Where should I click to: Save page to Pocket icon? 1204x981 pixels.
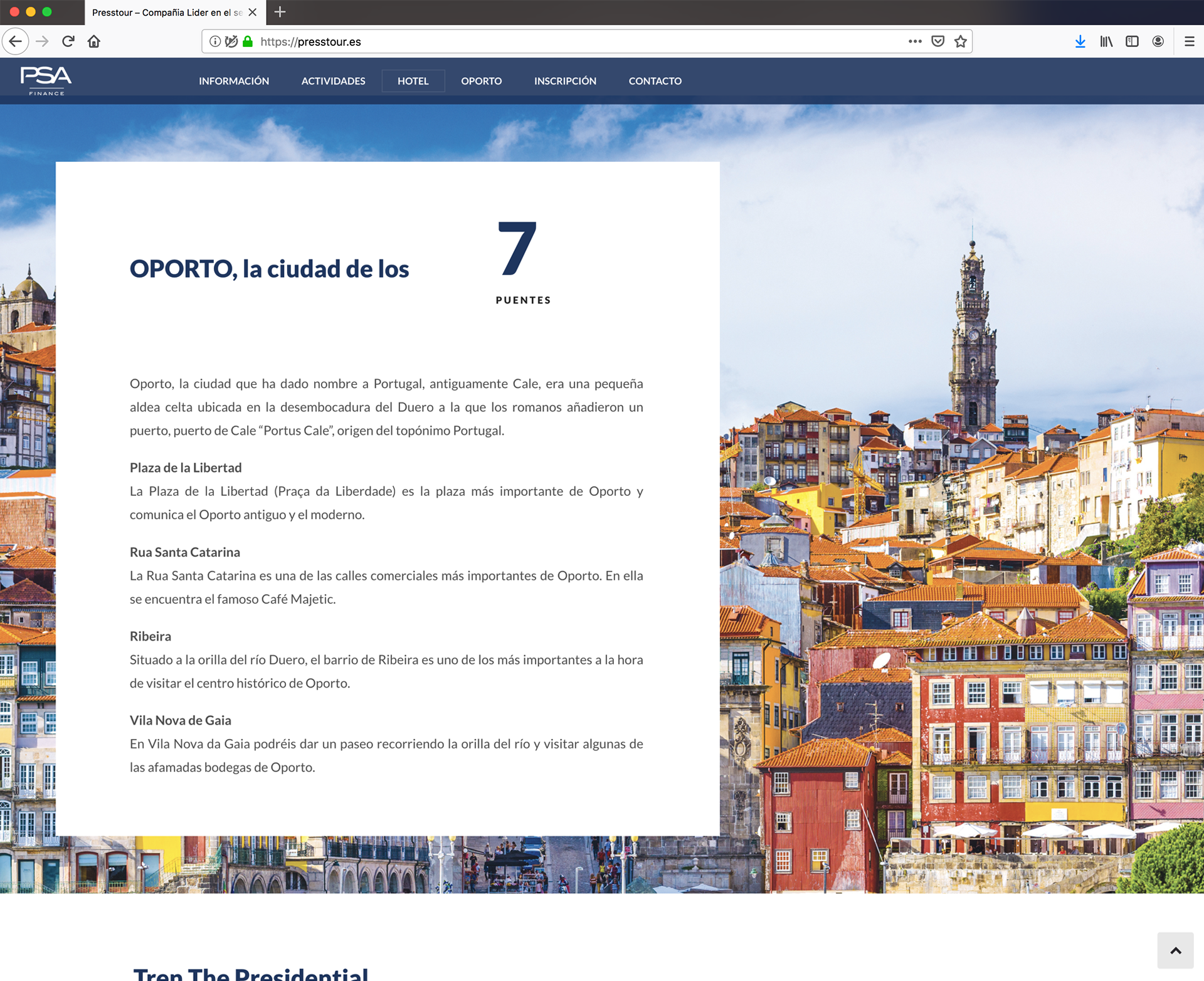point(937,41)
